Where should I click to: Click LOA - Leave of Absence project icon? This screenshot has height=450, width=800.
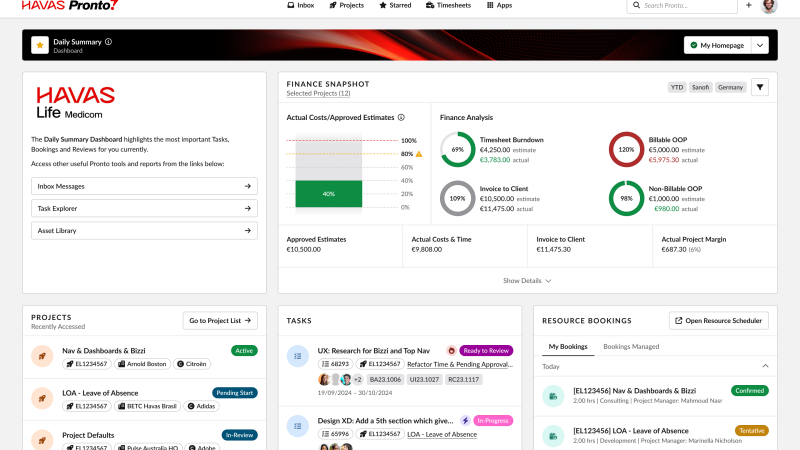pos(42,398)
